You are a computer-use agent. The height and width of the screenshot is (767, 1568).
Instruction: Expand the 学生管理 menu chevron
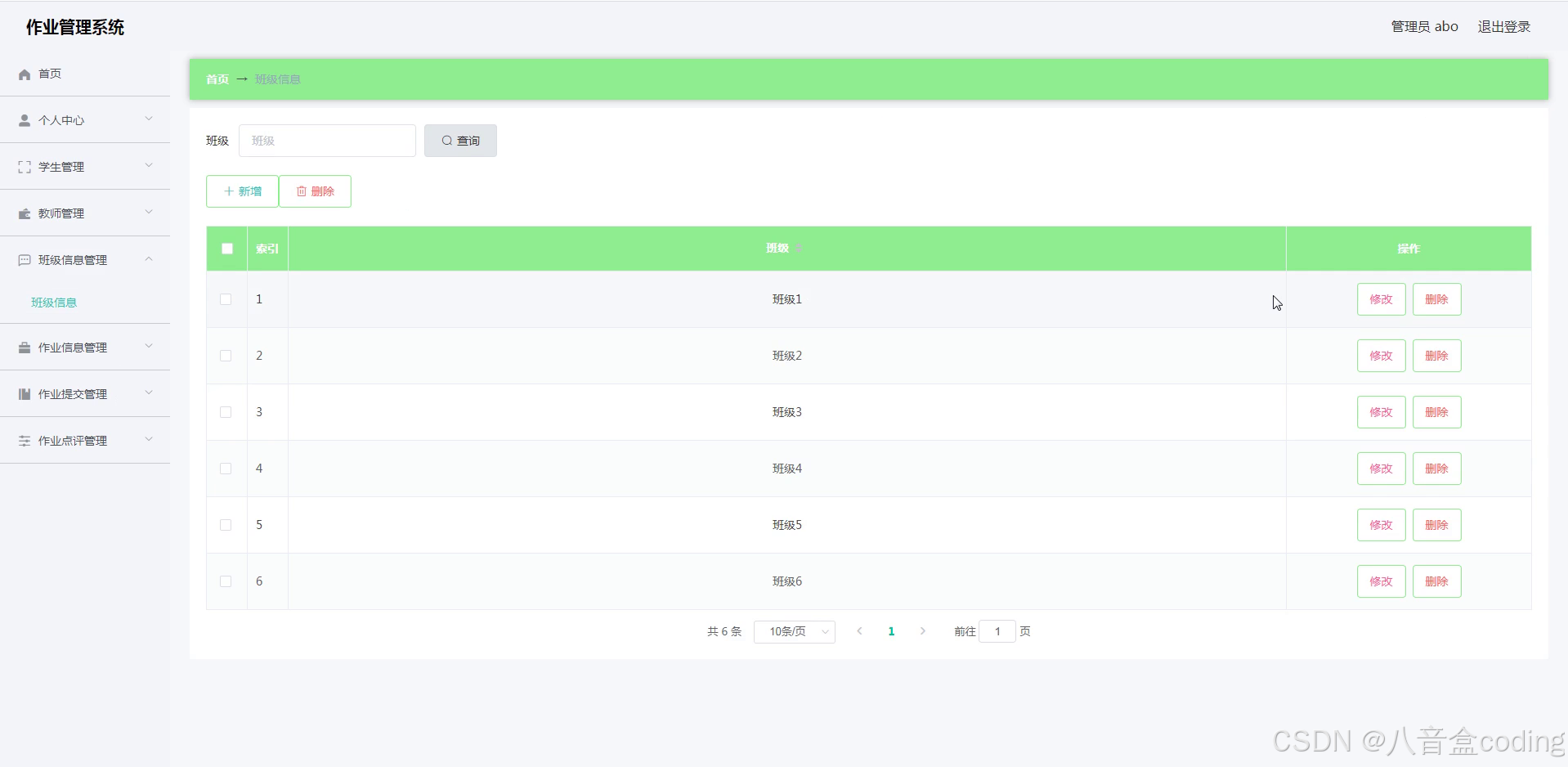coord(149,166)
